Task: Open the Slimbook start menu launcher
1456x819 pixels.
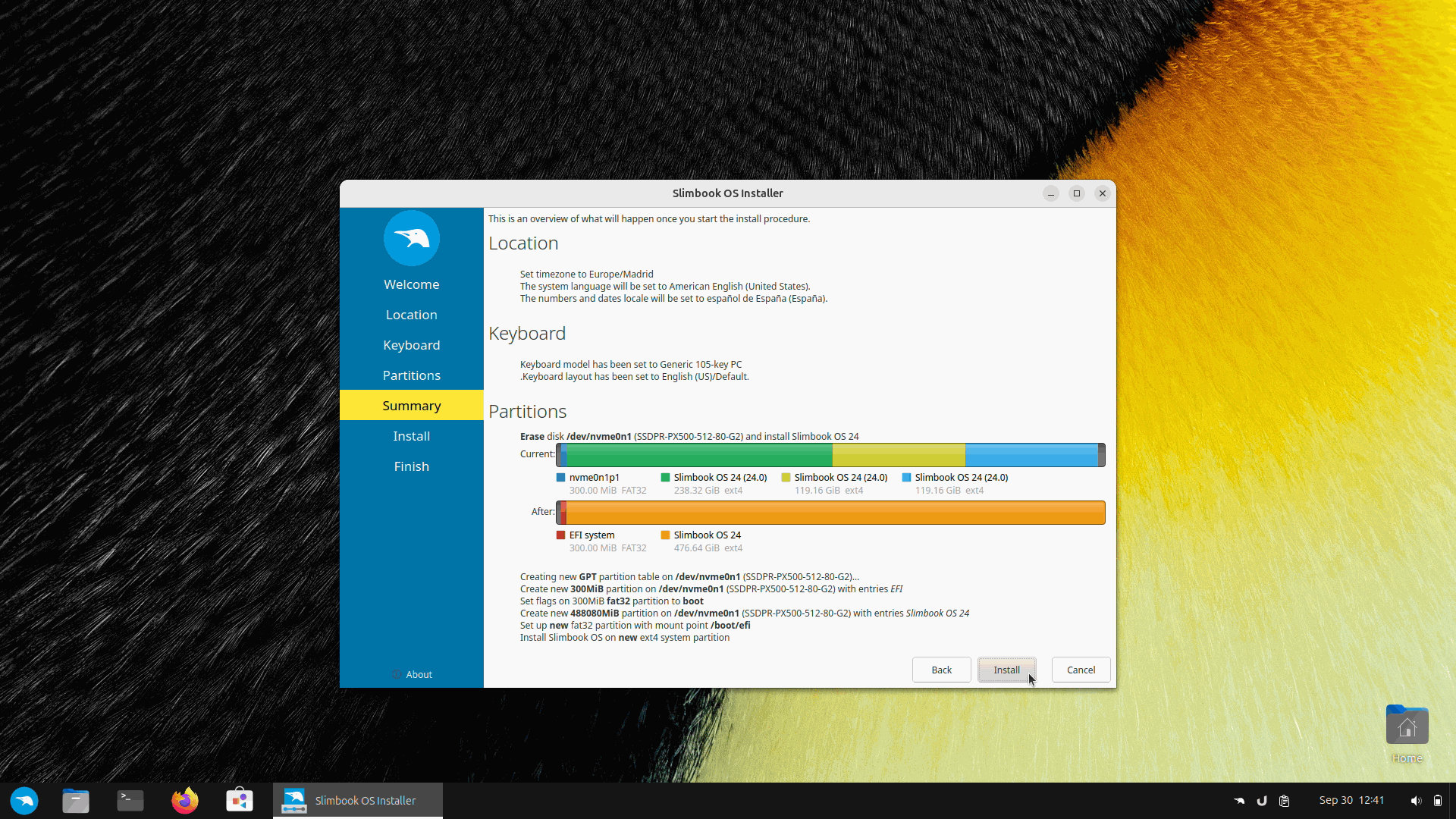Action: 24,801
